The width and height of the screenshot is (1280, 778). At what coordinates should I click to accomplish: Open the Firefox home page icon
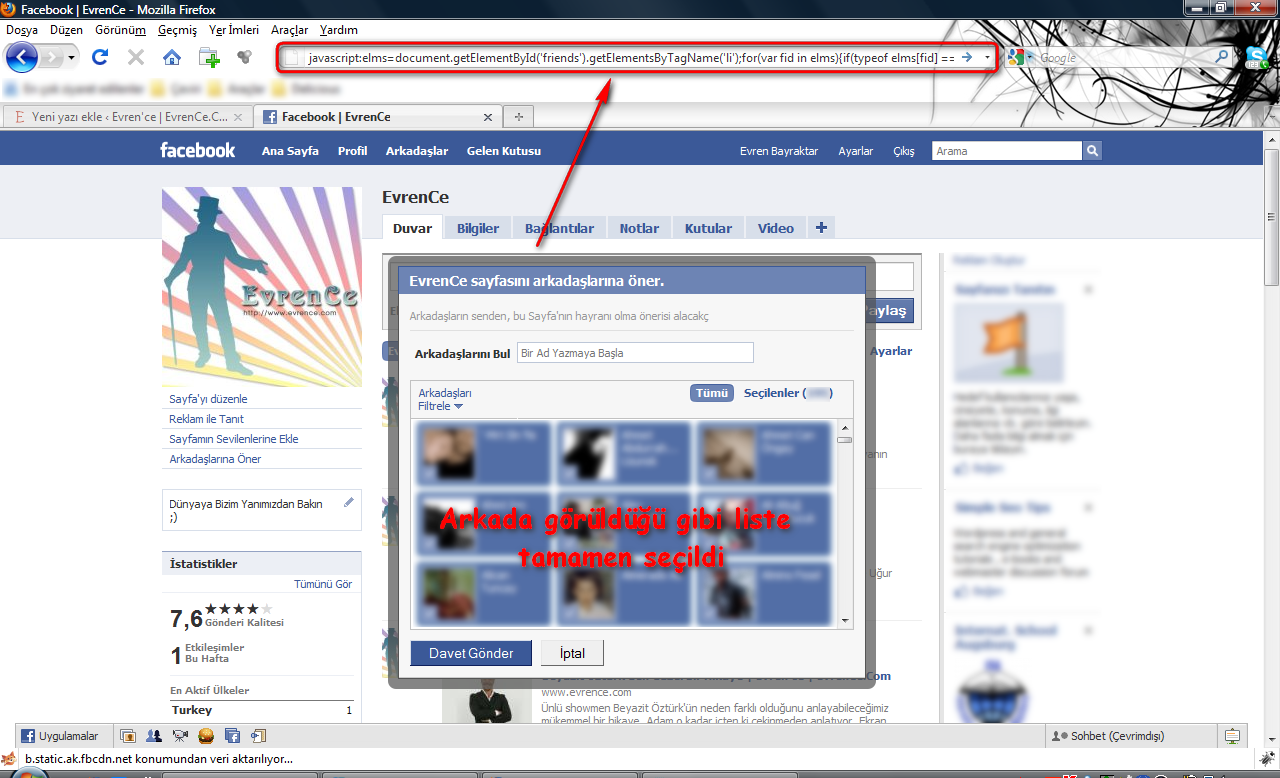(172, 57)
